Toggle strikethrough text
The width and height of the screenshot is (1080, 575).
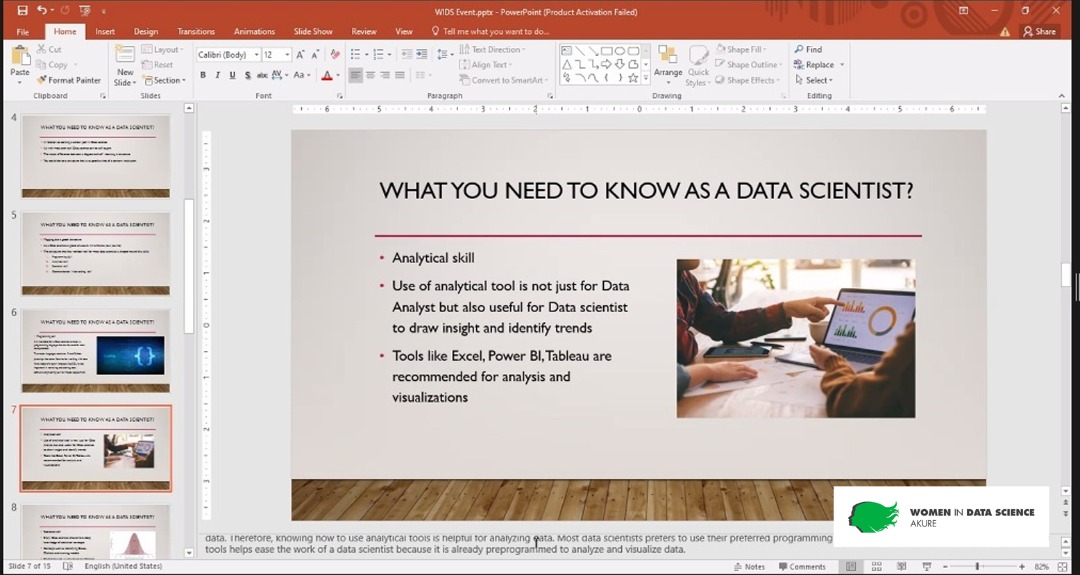point(262,75)
